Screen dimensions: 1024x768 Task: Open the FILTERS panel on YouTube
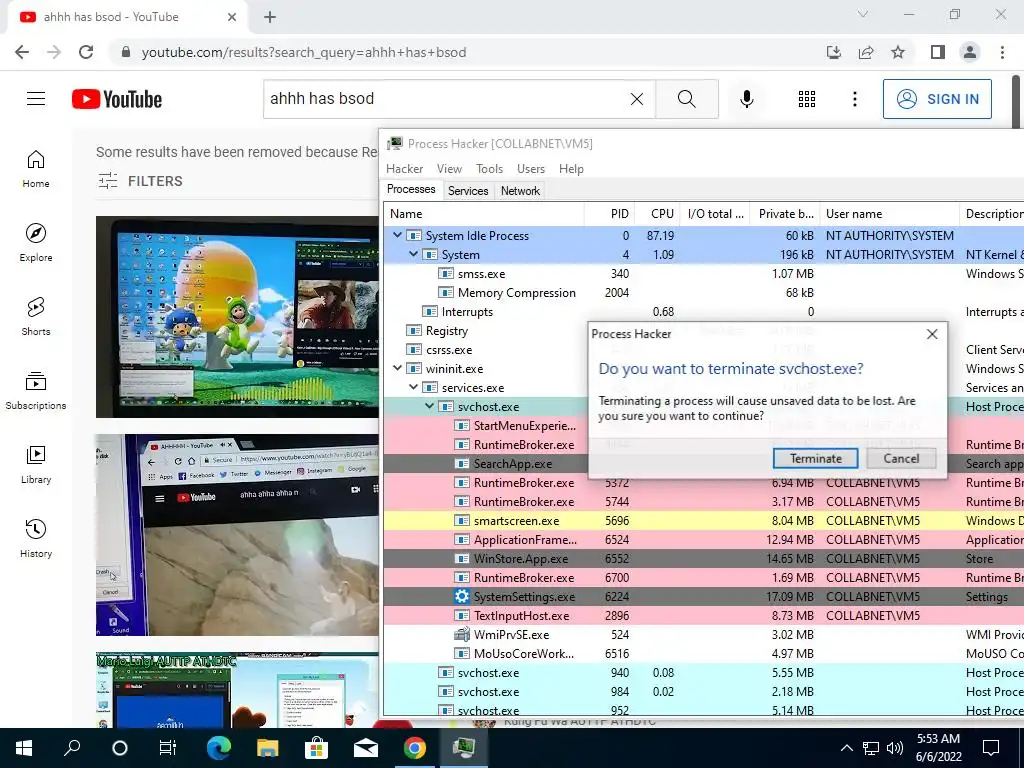140,181
